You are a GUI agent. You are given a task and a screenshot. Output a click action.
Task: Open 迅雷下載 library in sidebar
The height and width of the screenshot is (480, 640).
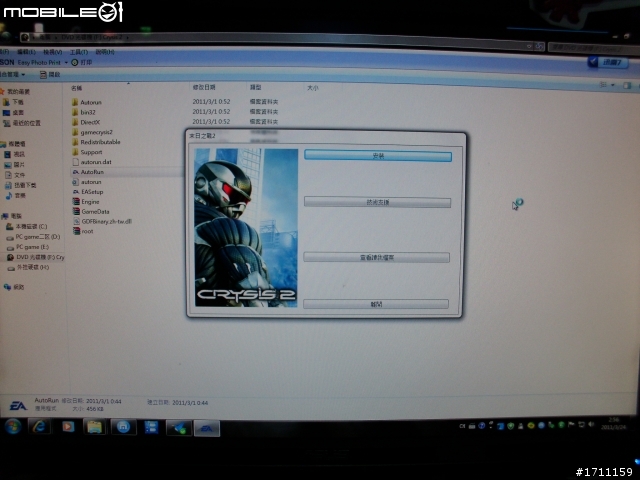pos(20,185)
